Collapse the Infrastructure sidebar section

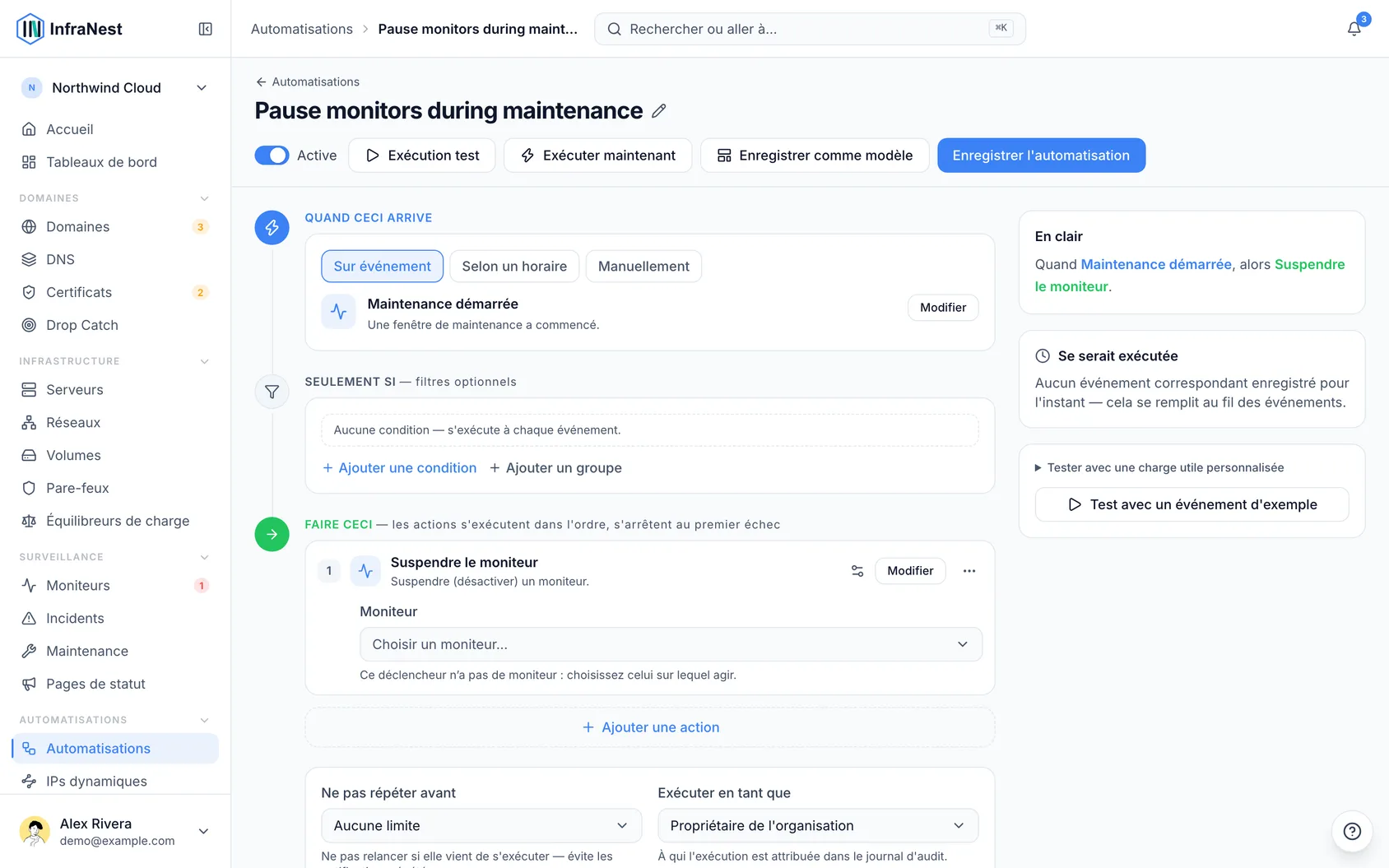(204, 361)
